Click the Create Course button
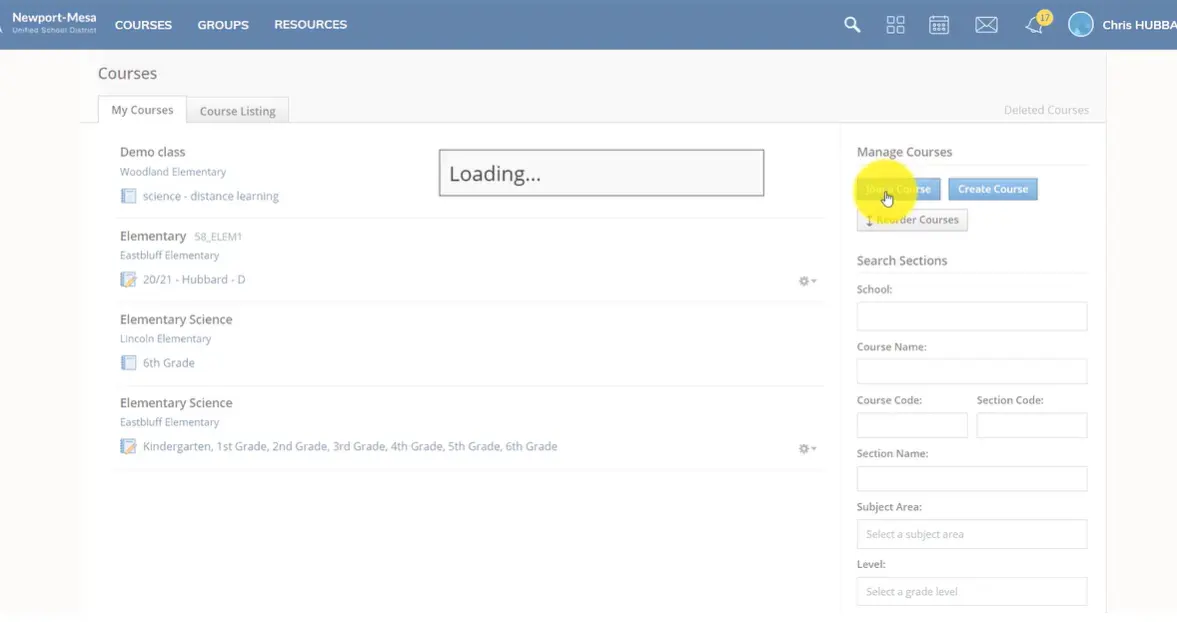 pos(992,189)
